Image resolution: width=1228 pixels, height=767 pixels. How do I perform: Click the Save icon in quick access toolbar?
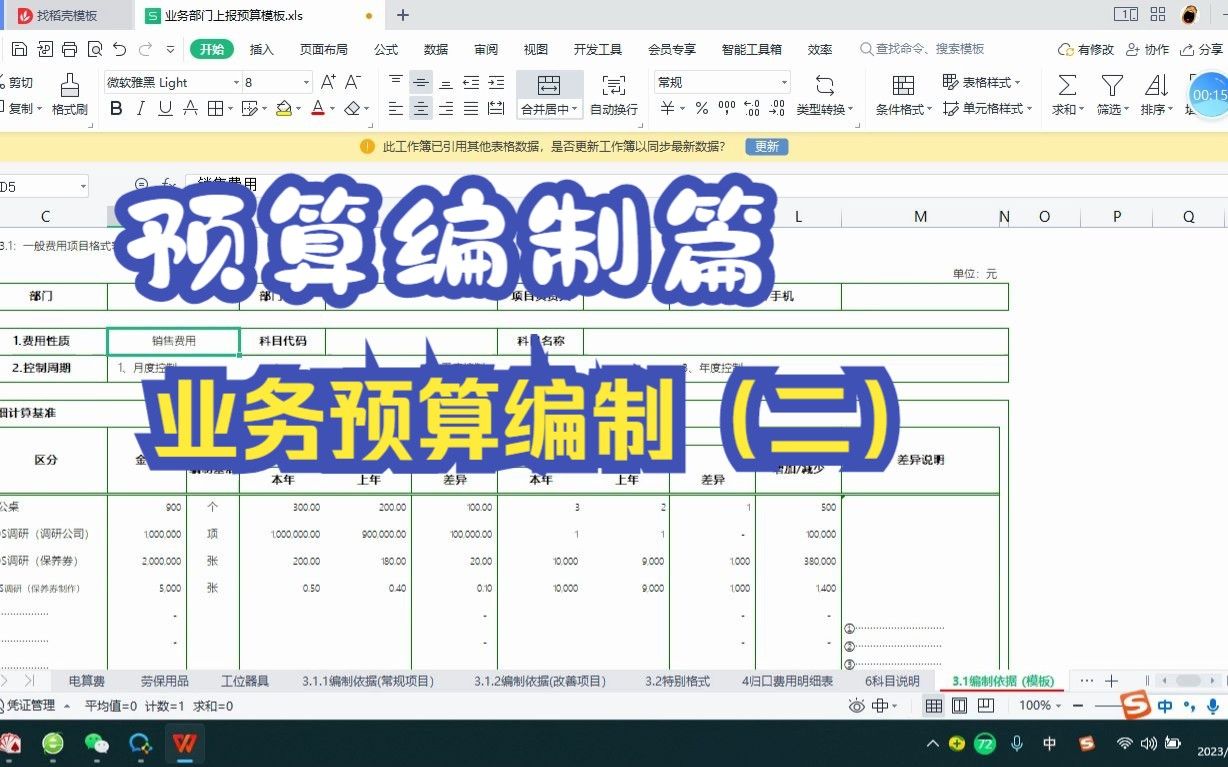click(x=19, y=49)
